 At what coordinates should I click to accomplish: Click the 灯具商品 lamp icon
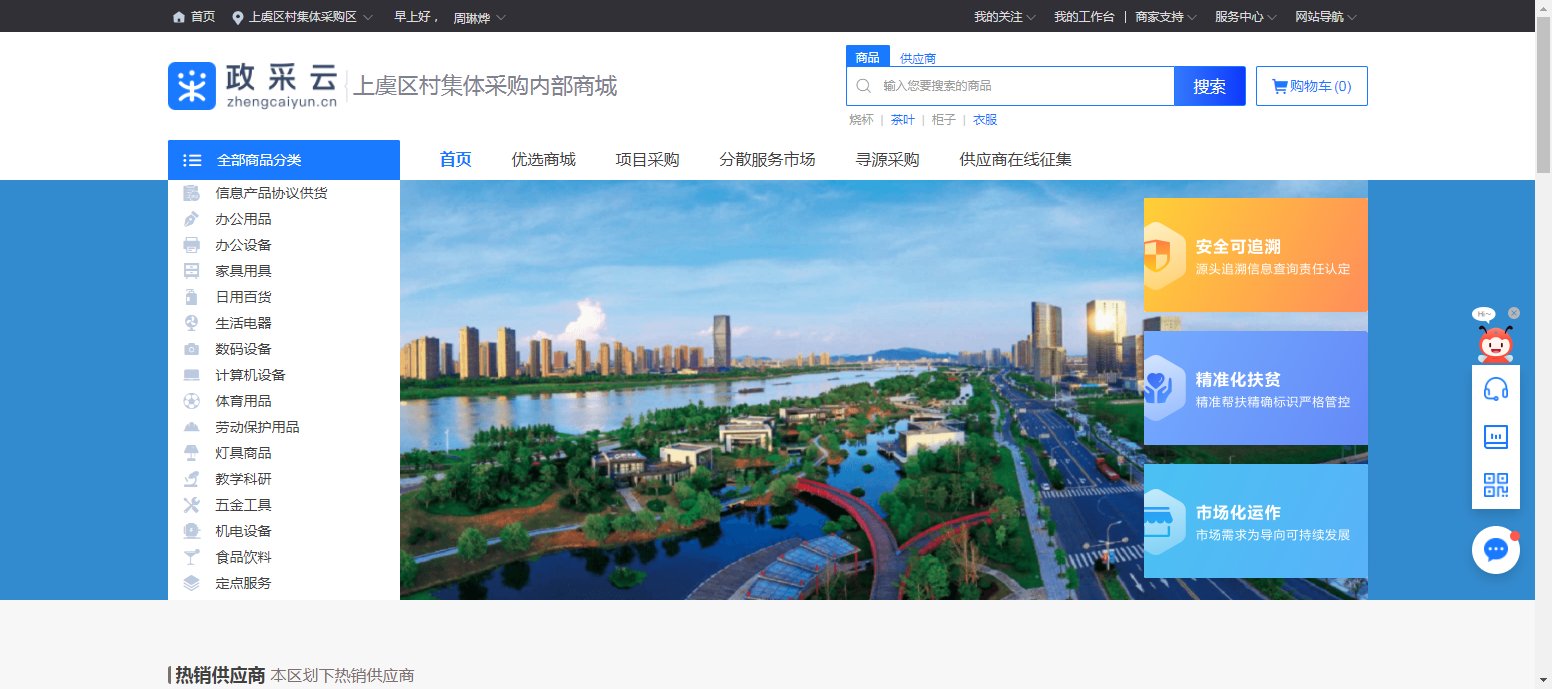point(191,453)
